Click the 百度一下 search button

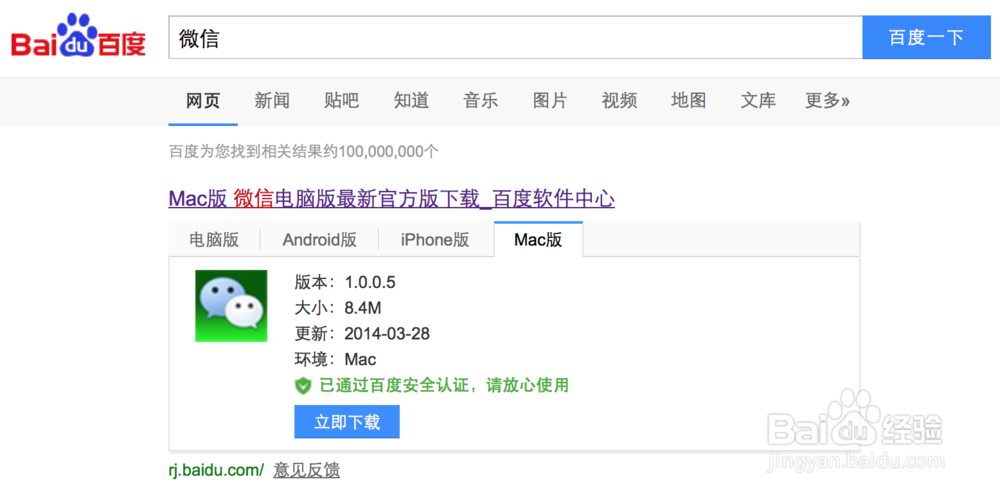tap(926, 38)
